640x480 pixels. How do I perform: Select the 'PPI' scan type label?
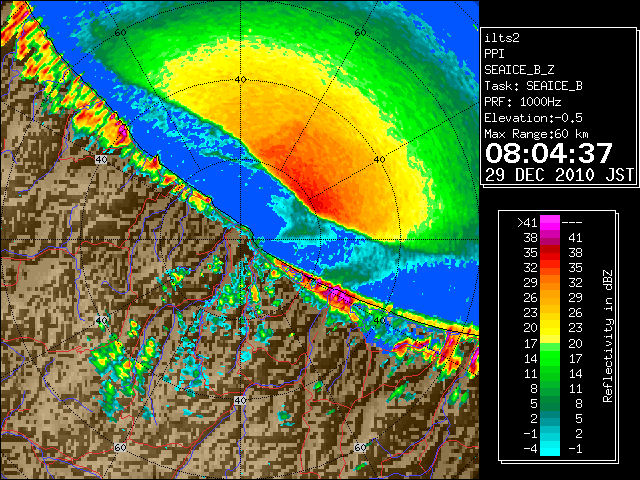pos(494,54)
